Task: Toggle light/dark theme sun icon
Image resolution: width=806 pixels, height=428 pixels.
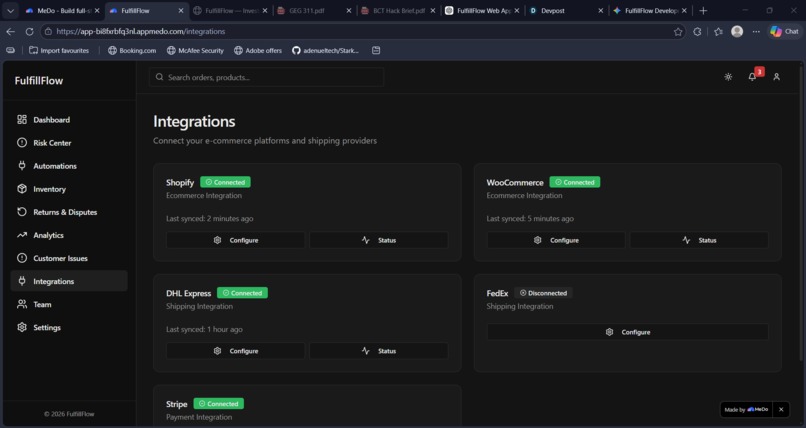Action: [x=728, y=77]
